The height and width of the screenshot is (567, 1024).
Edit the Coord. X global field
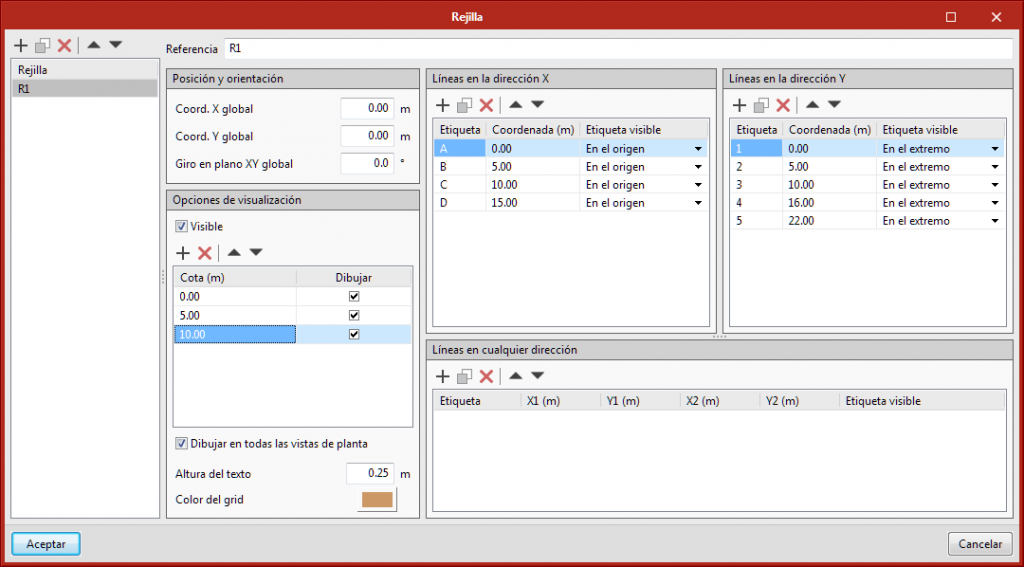[x=367, y=109]
